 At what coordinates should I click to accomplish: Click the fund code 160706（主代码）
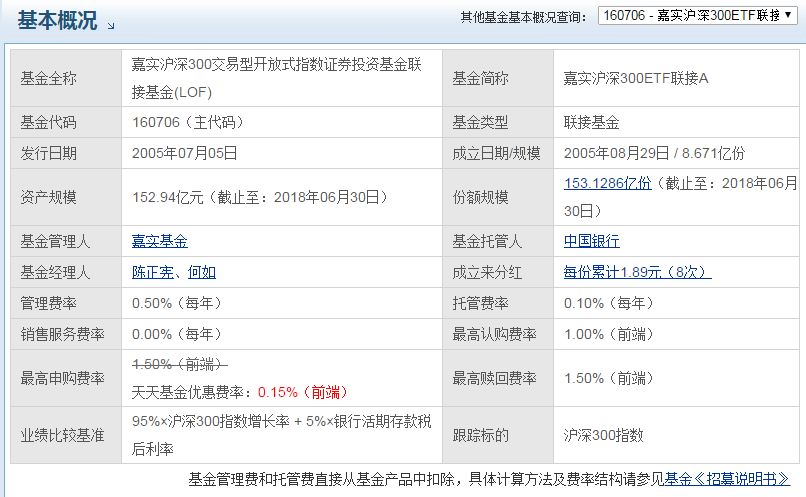click(x=187, y=122)
